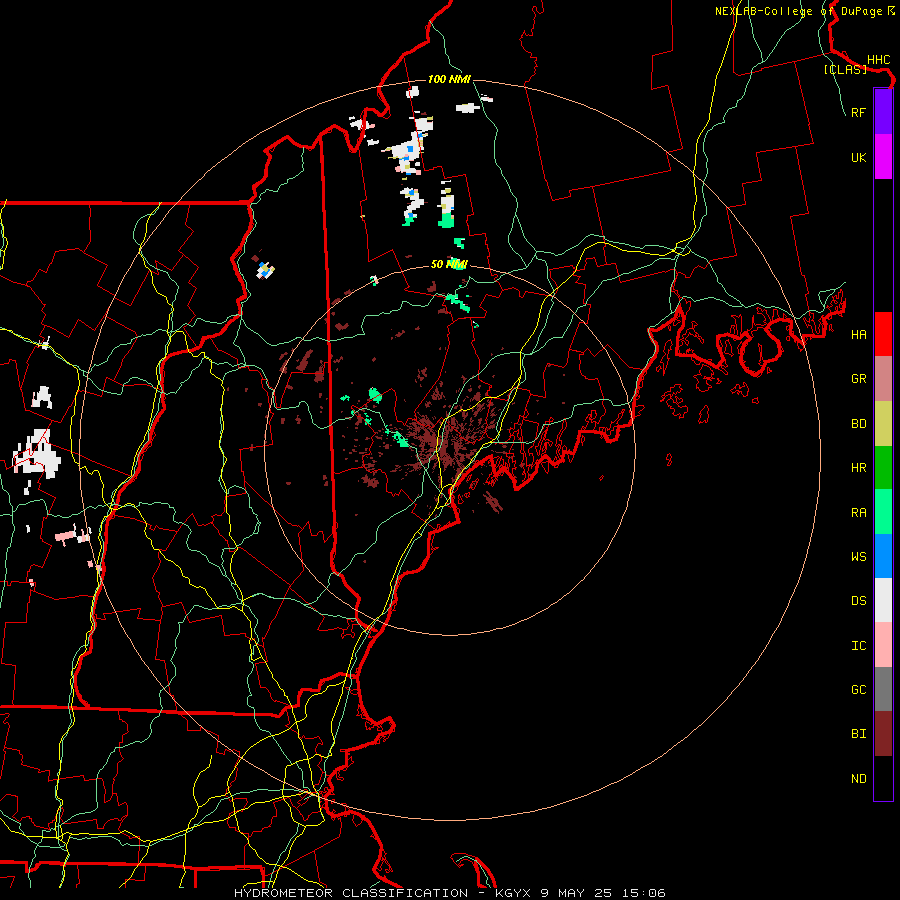The width and height of the screenshot is (900, 900).
Task: Click the '50 NMI' range ring label
Action: click(x=449, y=264)
